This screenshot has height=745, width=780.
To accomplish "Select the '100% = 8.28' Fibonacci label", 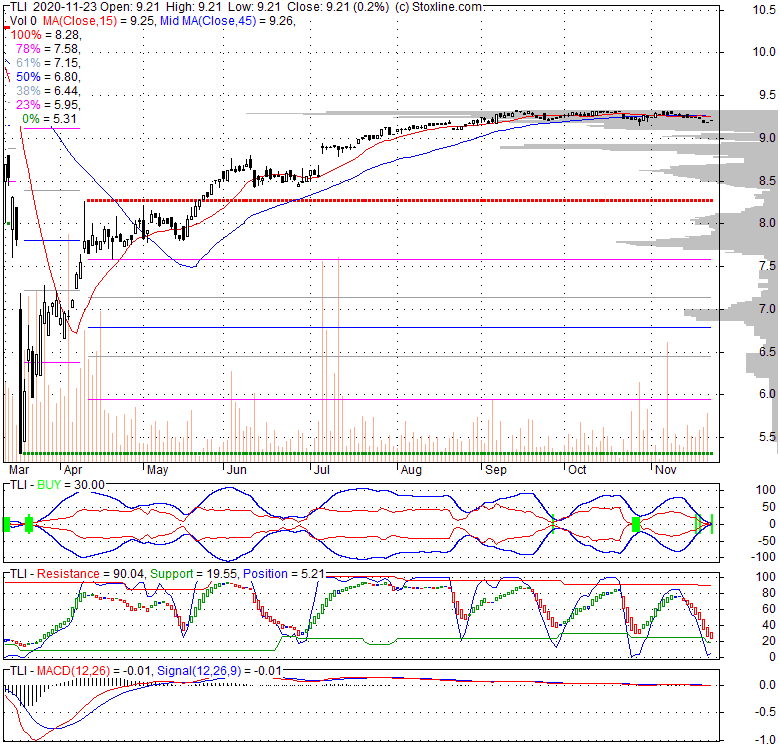I will 45,35.
